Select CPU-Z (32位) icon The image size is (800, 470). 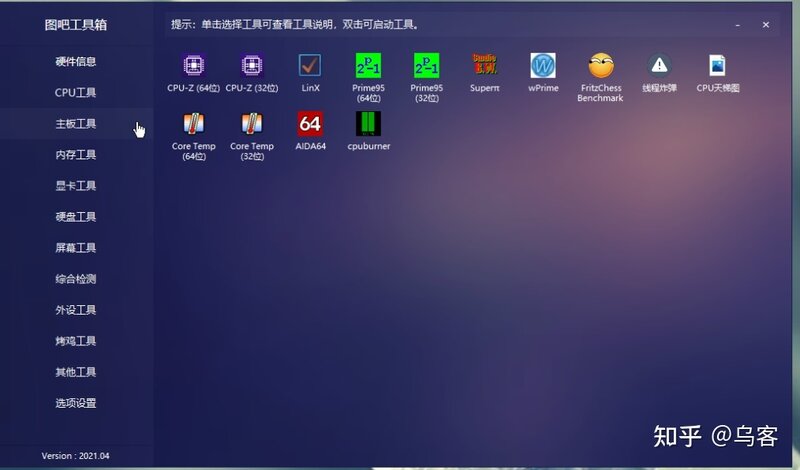[x=252, y=66]
